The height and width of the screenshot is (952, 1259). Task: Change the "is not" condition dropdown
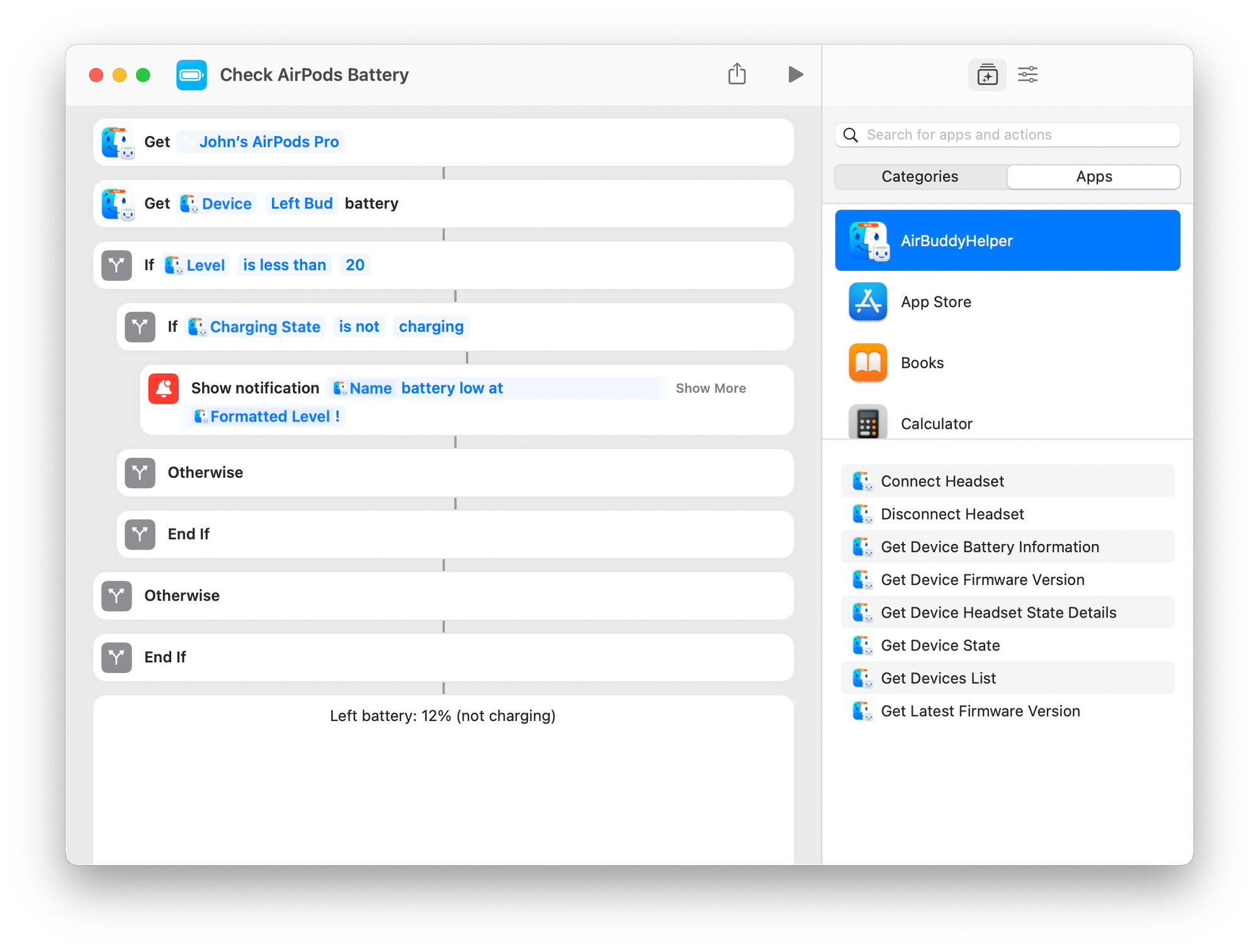(x=359, y=327)
